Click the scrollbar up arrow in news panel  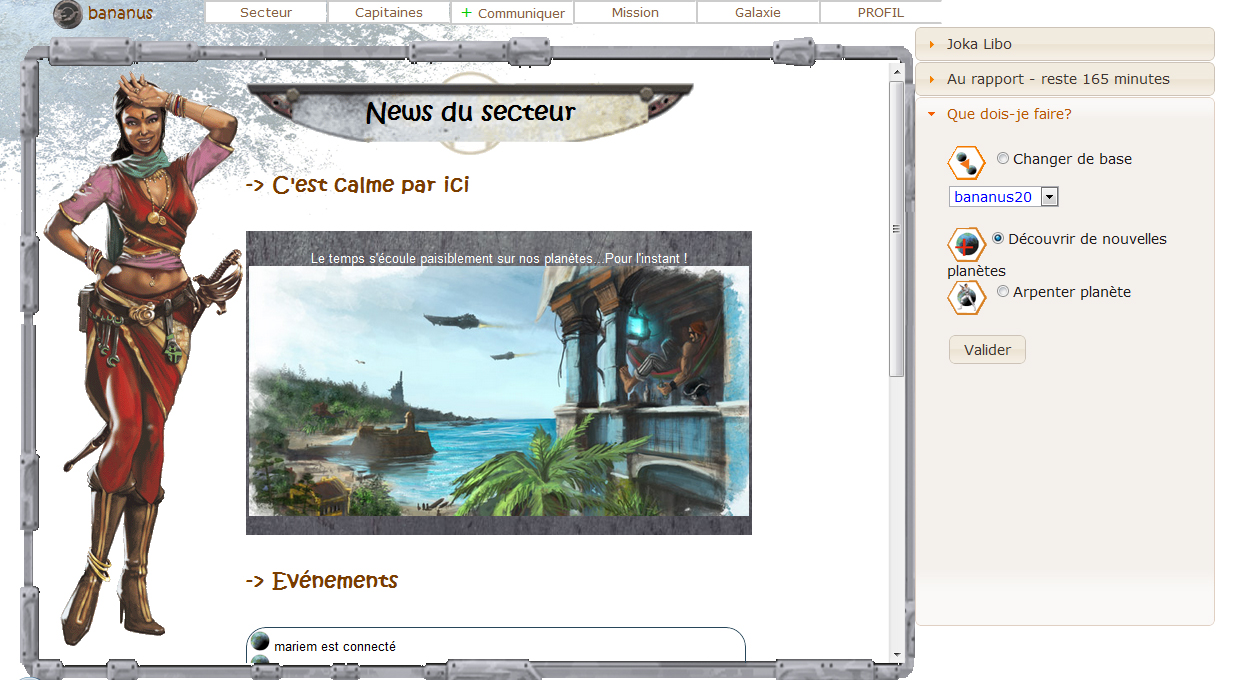tap(896, 72)
